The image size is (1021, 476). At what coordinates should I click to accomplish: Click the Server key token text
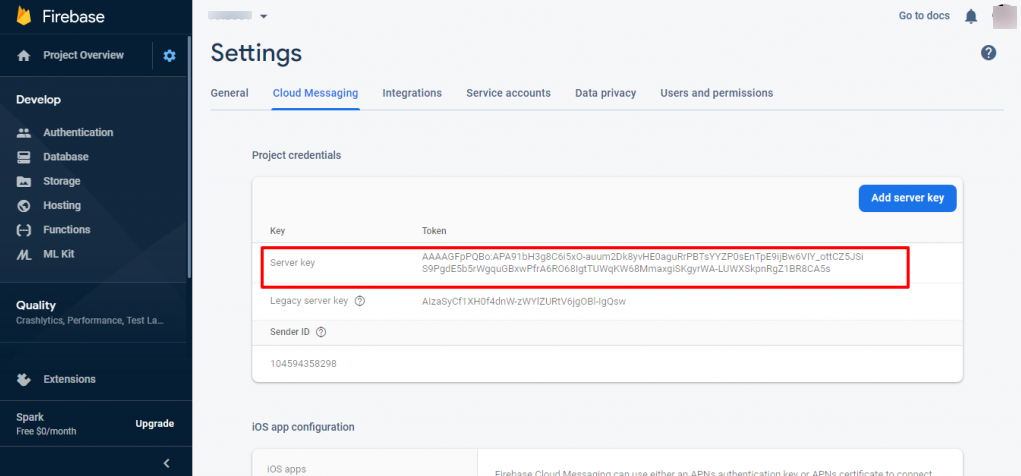pyautogui.click(x=643, y=262)
